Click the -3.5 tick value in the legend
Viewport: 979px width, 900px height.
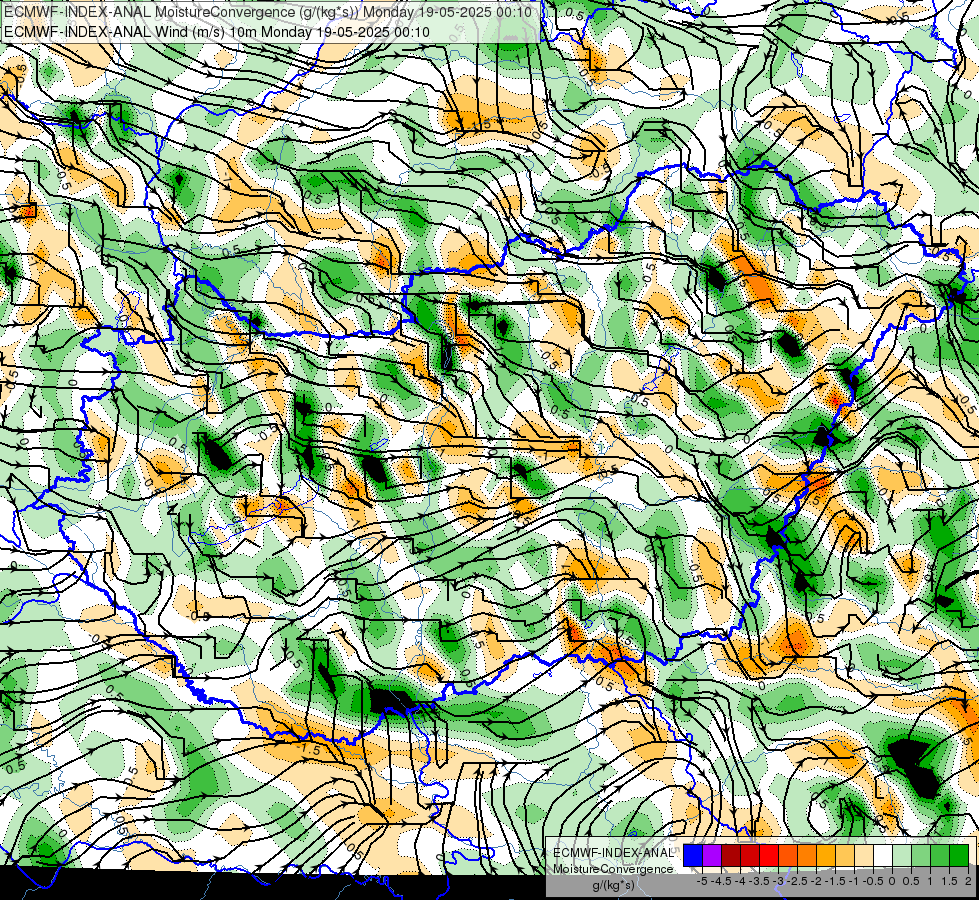759,881
